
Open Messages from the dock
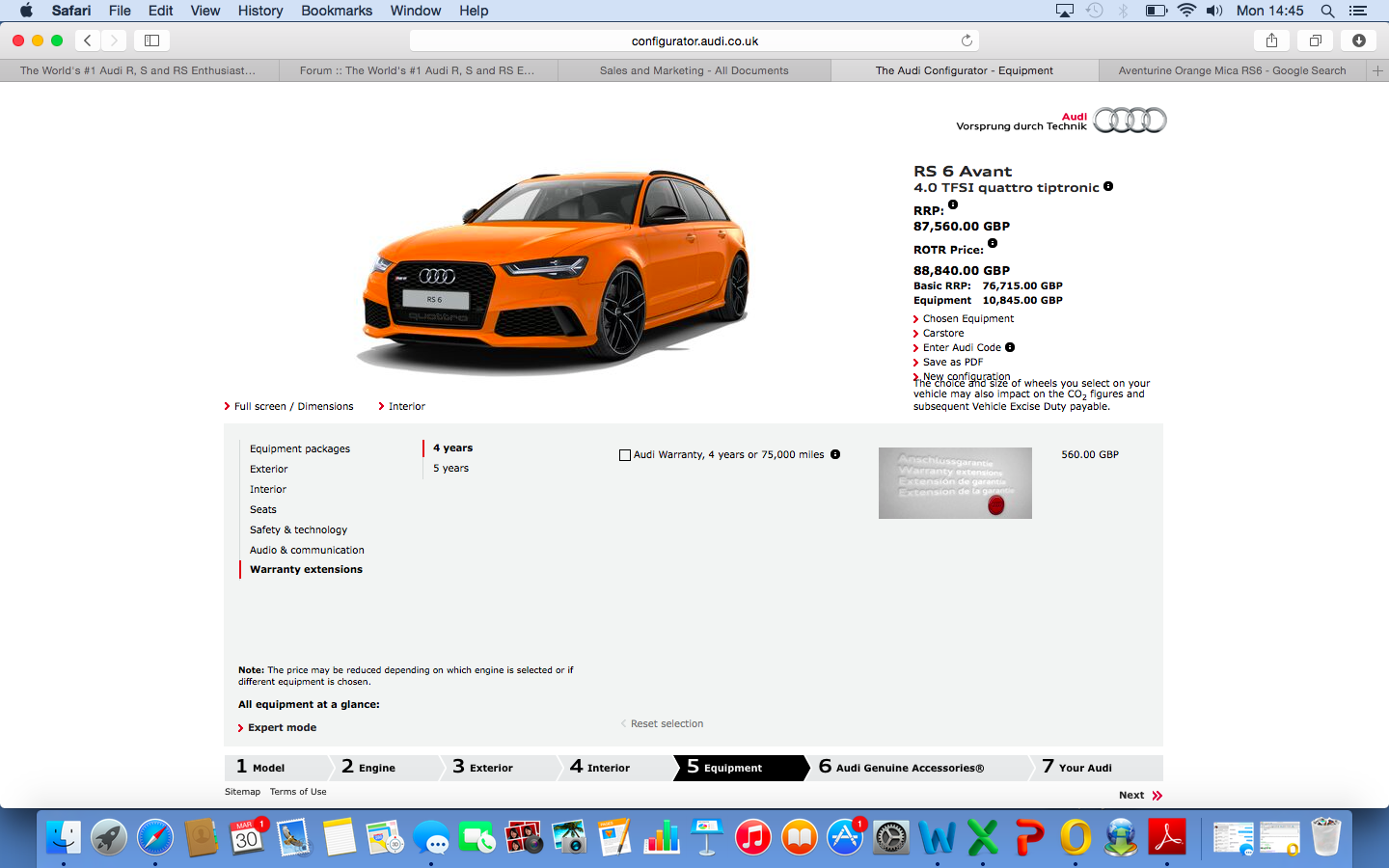pos(431,837)
